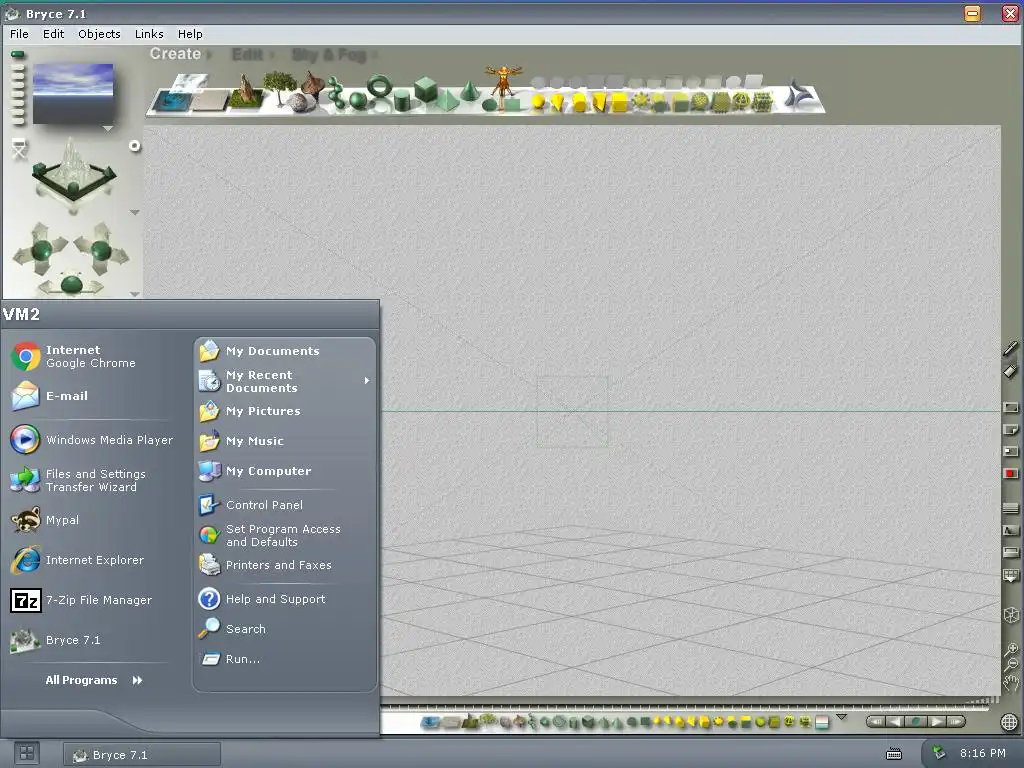Create a metaball object
The width and height of the screenshot is (1024, 768).
pyautogui.click(x=336, y=93)
